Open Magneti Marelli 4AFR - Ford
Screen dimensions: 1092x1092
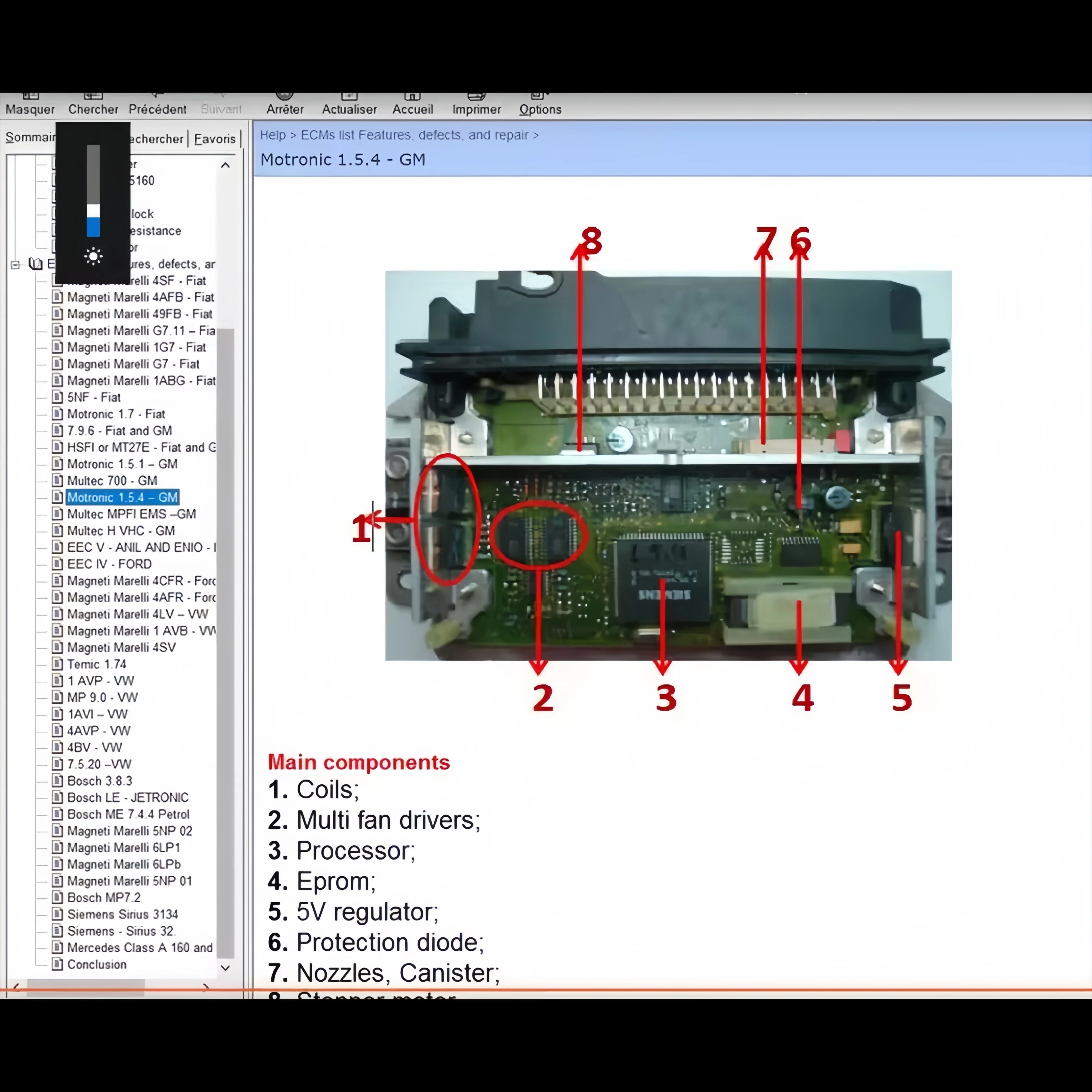click(141, 597)
